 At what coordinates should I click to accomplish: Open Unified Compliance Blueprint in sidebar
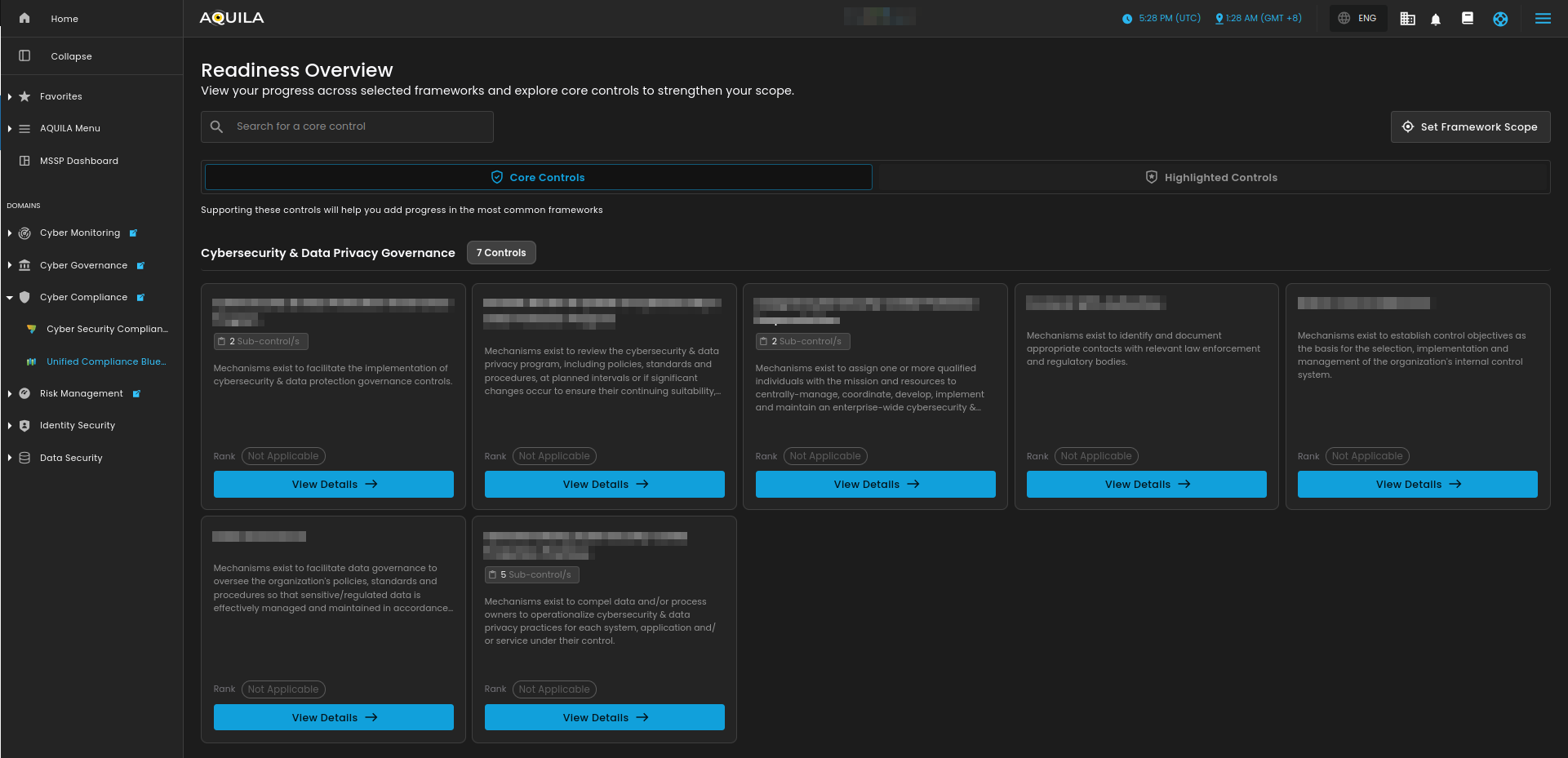(x=105, y=361)
